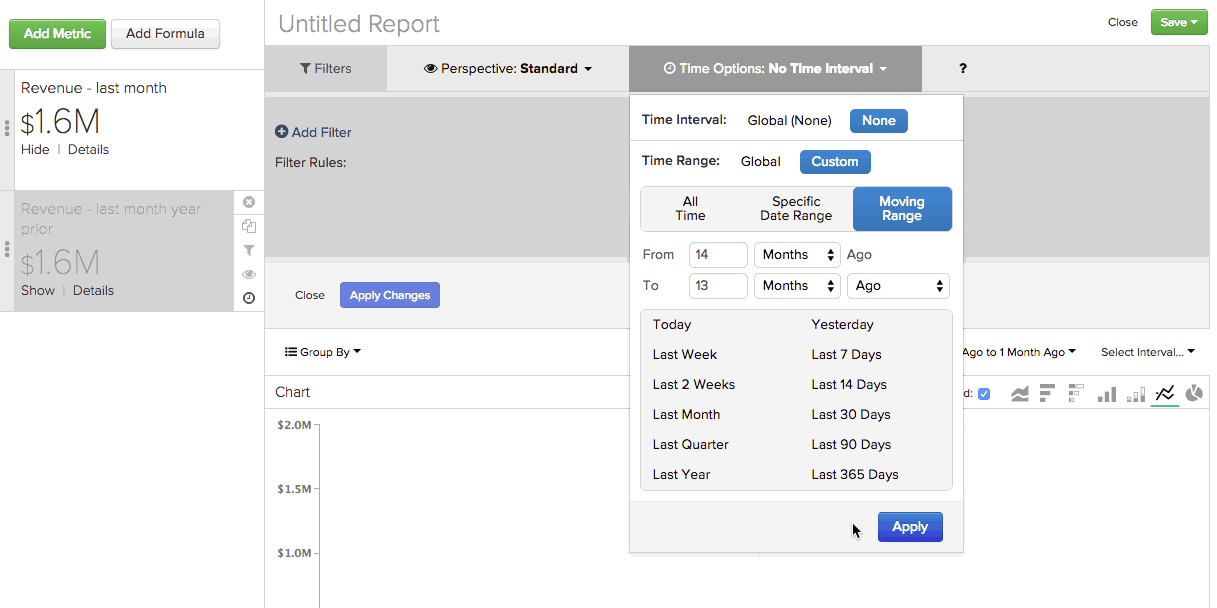1217x608 pixels.
Task: Select the horizontal bar chart icon
Action: click(1047, 393)
